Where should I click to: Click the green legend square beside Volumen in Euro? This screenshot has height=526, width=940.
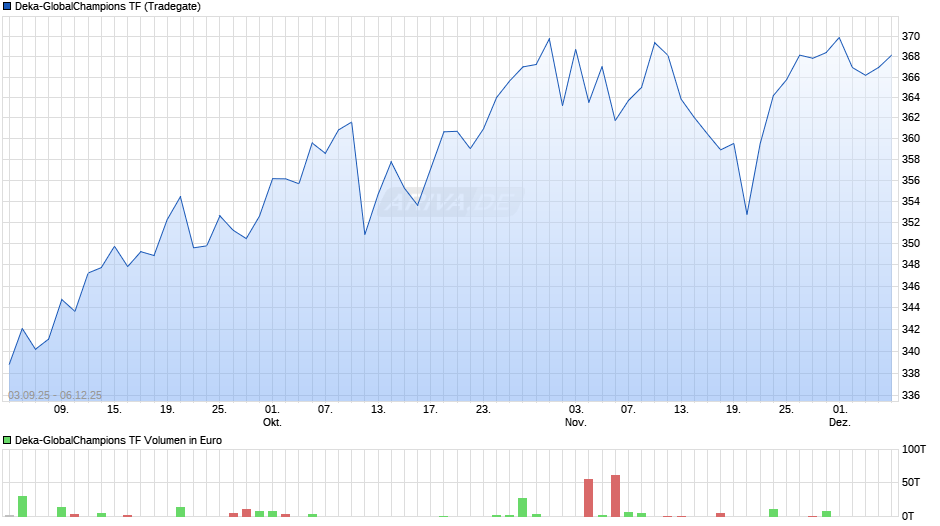(7, 440)
